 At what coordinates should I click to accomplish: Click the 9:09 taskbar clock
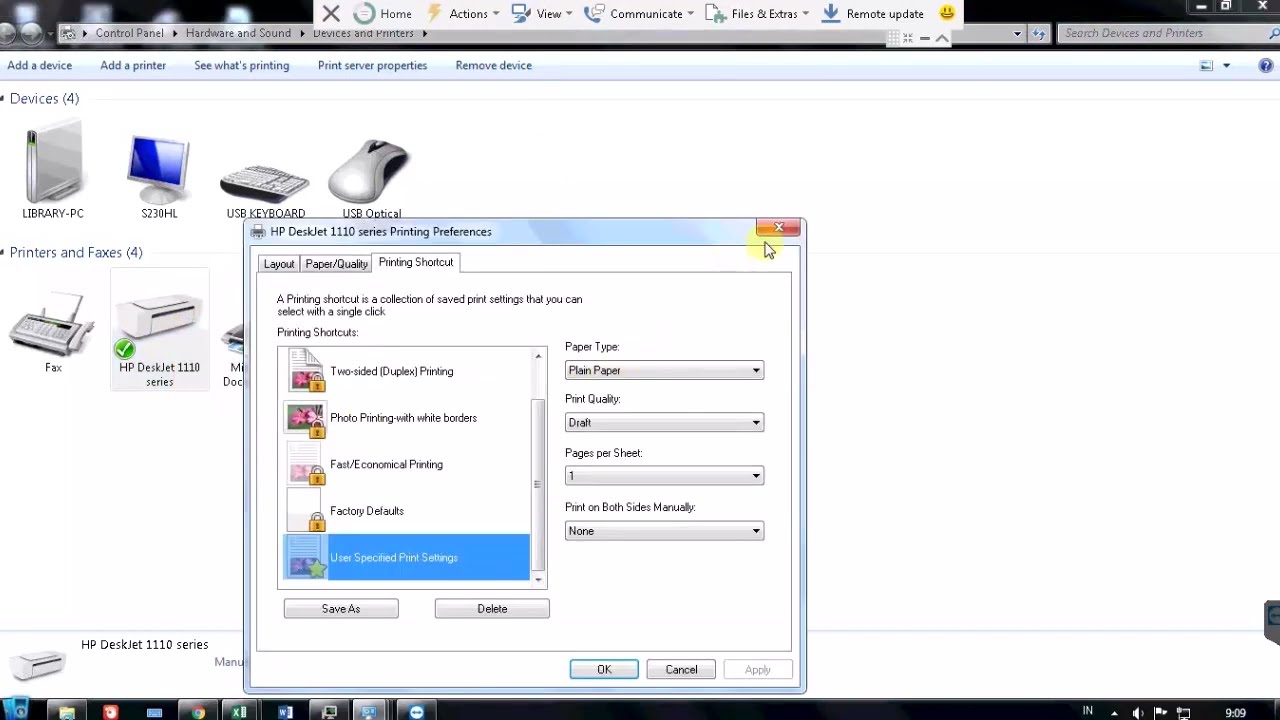tap(1235, 713)
